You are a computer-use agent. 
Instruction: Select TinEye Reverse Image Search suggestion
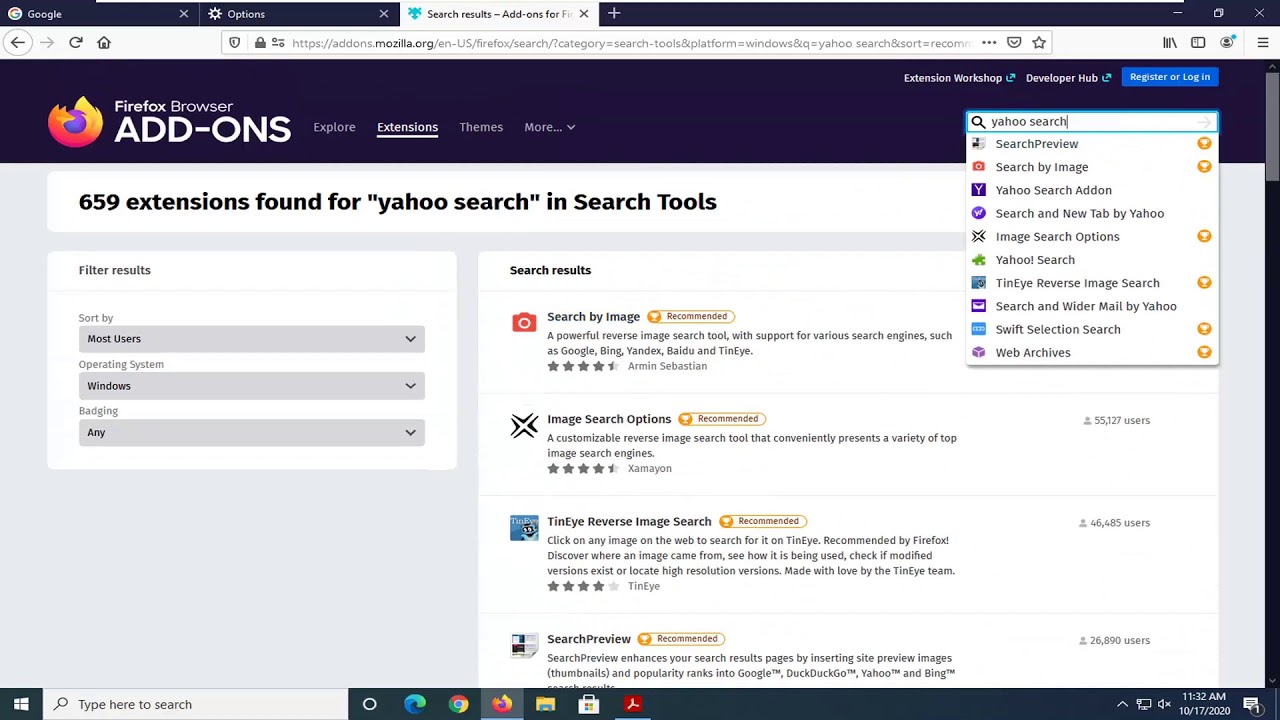tap(1092, 283)
